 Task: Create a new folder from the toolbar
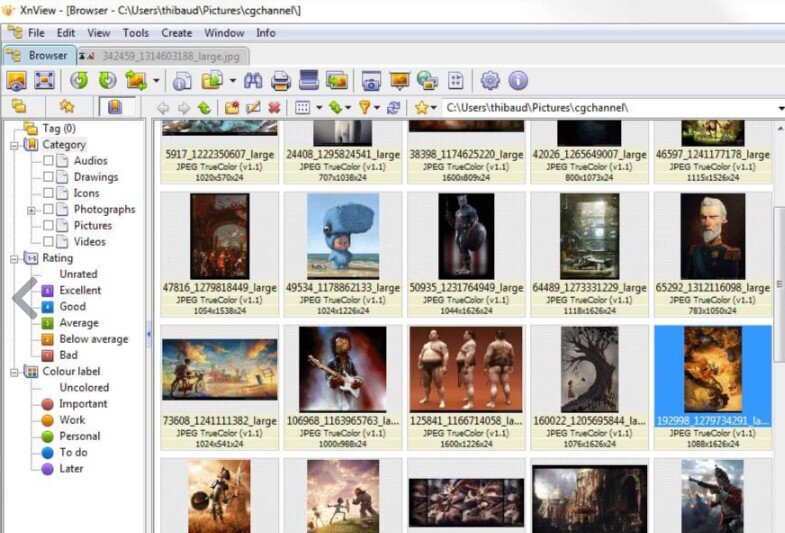pos(232,108)
